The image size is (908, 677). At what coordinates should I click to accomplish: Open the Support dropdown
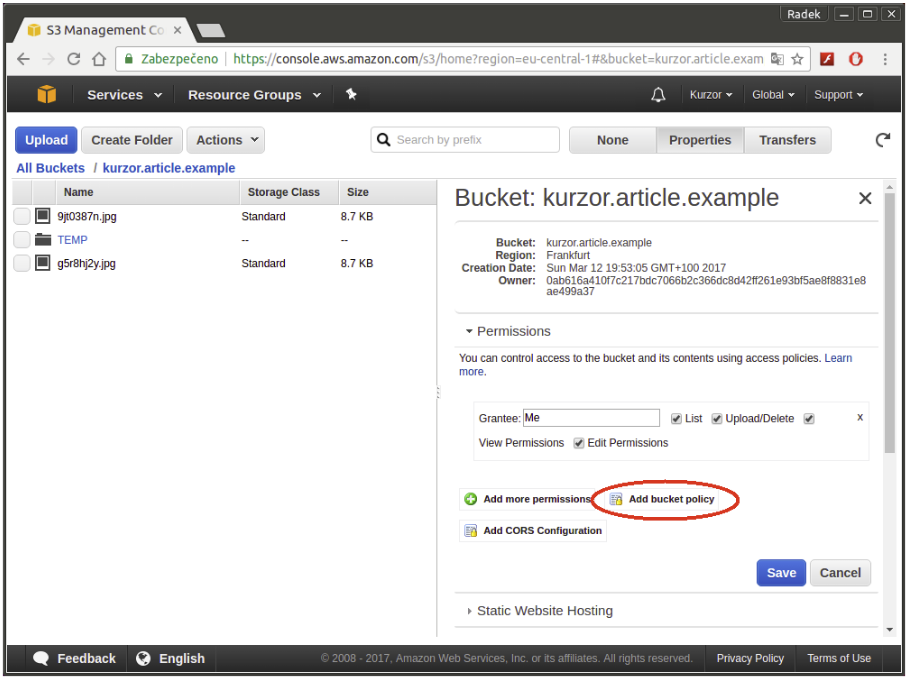coord(839,94)
